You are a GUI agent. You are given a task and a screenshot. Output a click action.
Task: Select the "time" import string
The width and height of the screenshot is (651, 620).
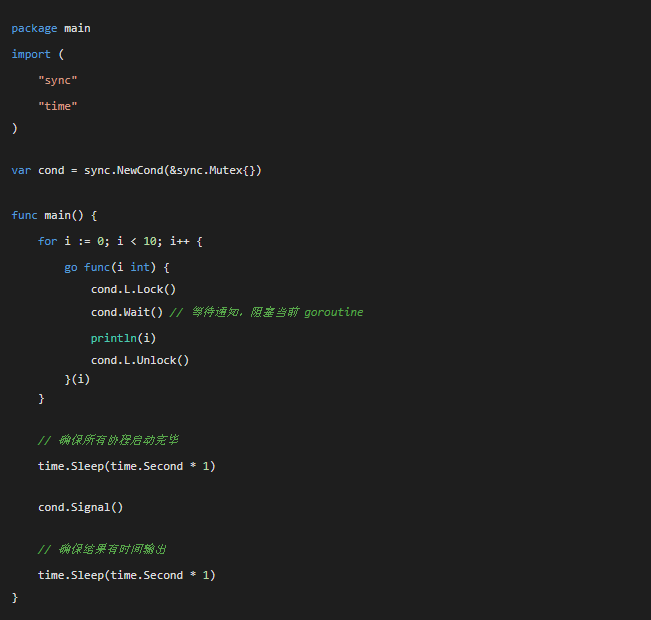[x=58, y=105]
